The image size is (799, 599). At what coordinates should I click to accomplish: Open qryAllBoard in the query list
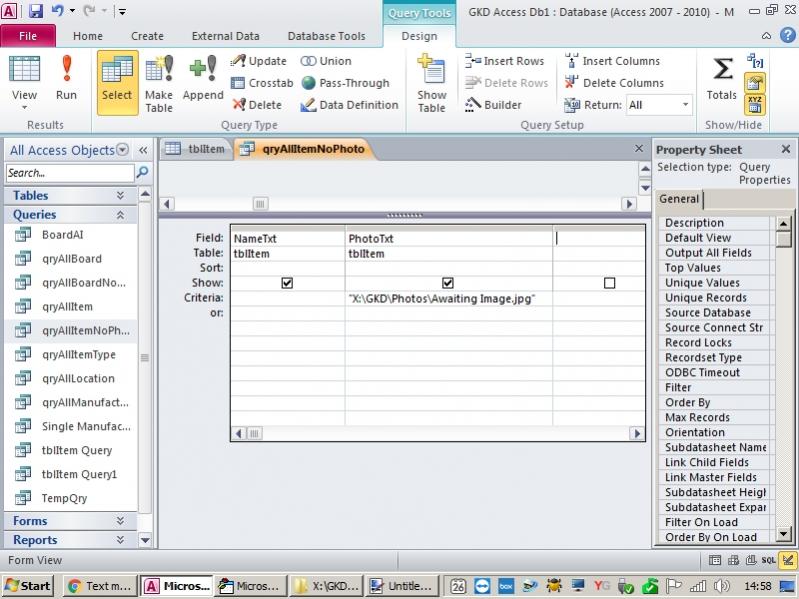[71, 259]
